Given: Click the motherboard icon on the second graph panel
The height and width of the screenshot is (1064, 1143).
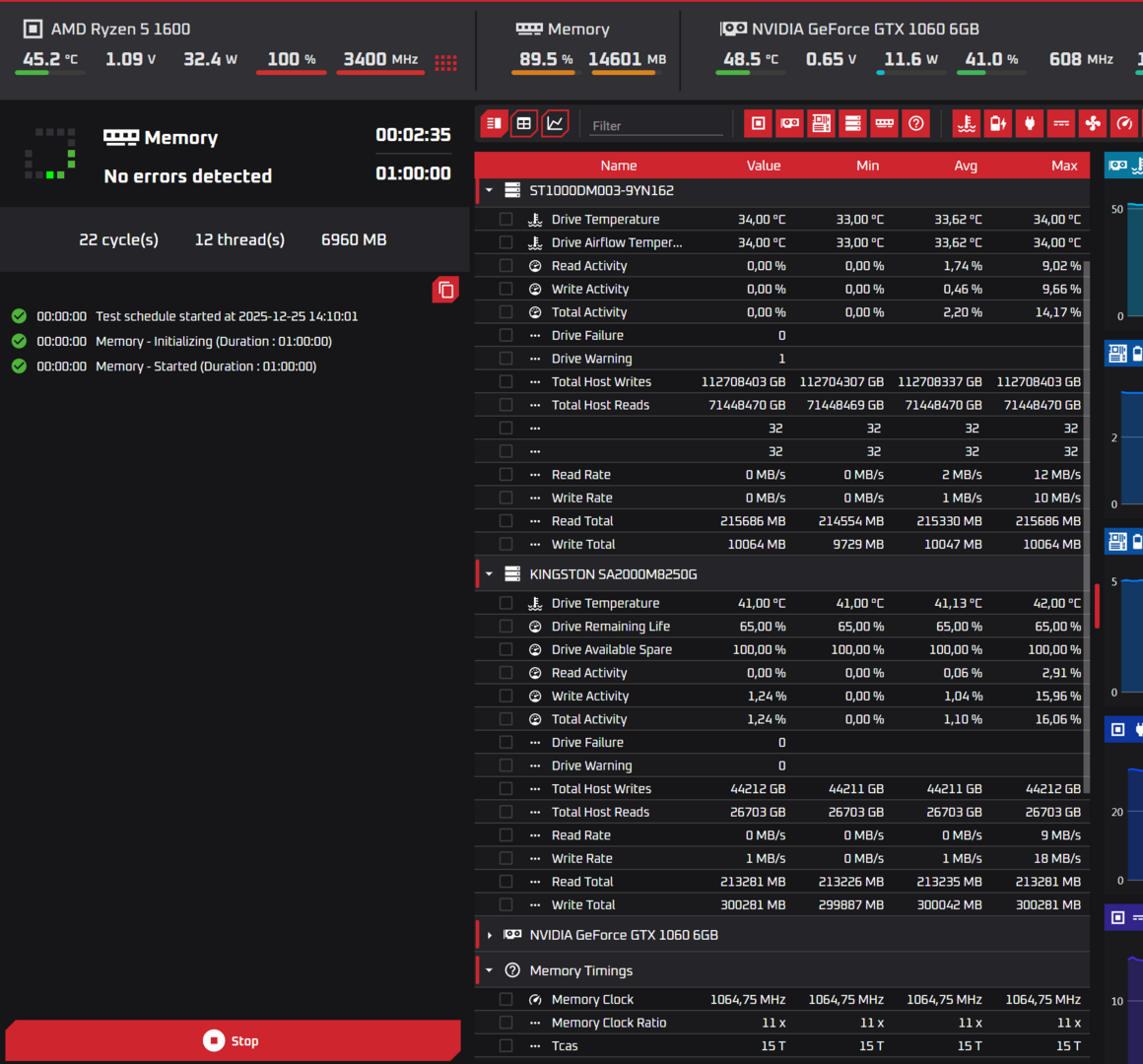Looking at the screenshot, I should pyautogui.click(x=1117, y=355).
